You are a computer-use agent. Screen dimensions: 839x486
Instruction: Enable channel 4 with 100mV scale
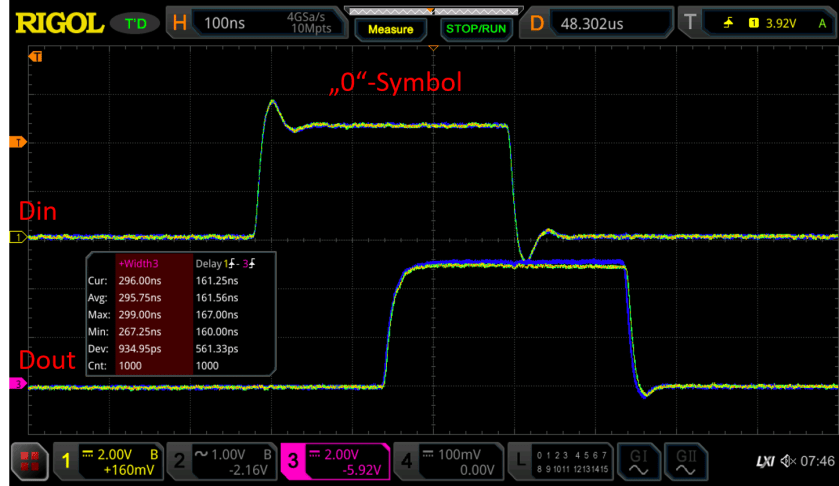[448, 461]
